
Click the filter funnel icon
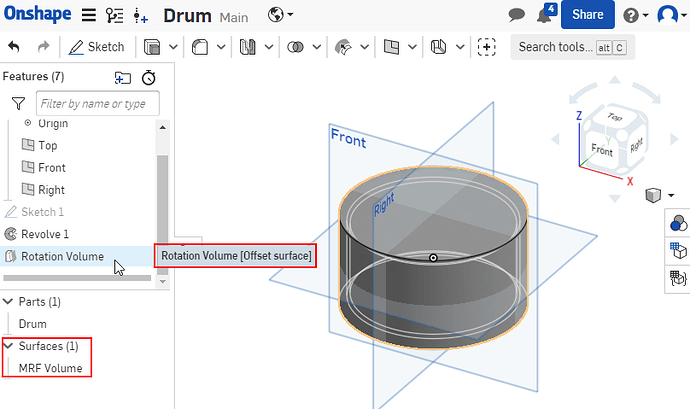(x=18, y=103)
